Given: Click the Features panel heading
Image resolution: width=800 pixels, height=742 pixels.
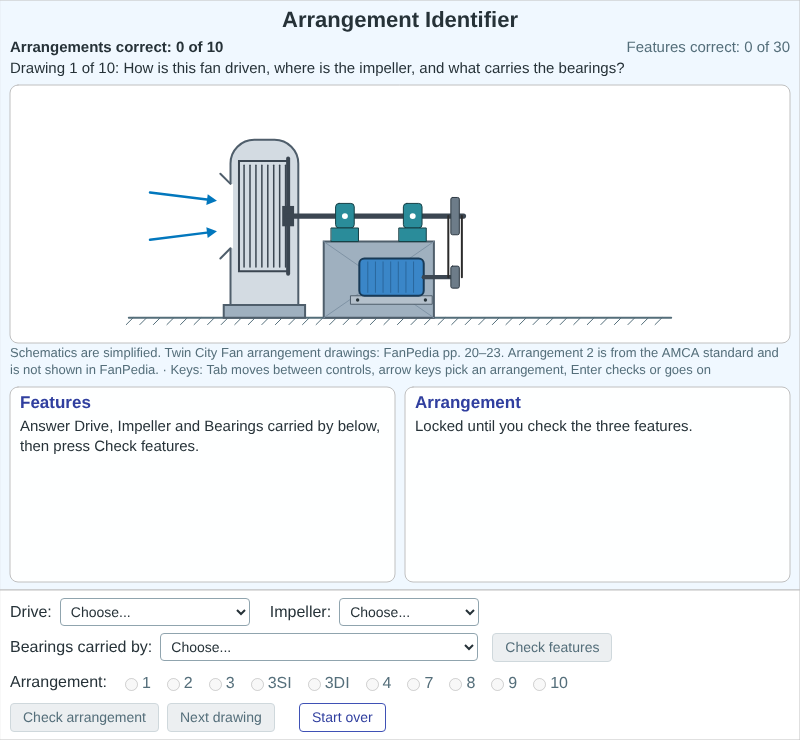Looking at the screenshot, I should [55, 402].
